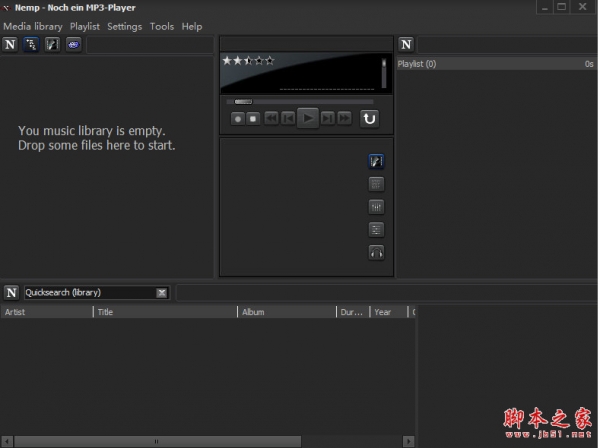Open the equalizer panel icon
This screenshot has height=448, width=600.
pyautogui.click(x=376, y=207)
